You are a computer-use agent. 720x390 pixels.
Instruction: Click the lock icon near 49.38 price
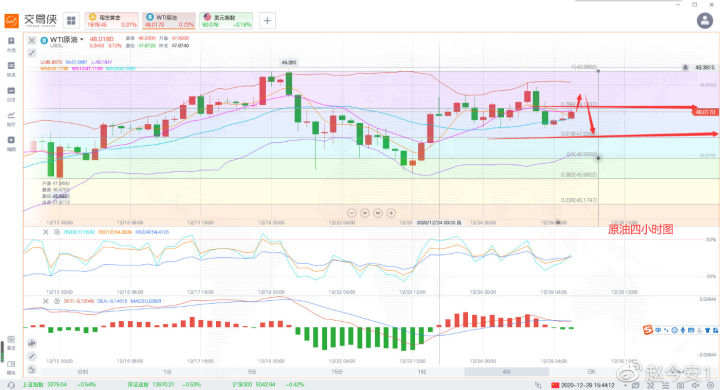685,68
